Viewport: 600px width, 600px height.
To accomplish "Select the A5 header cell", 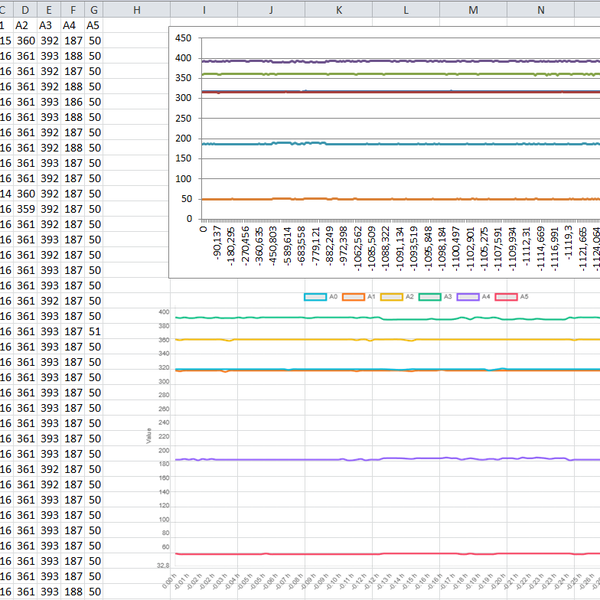I will tap(94, 25).
